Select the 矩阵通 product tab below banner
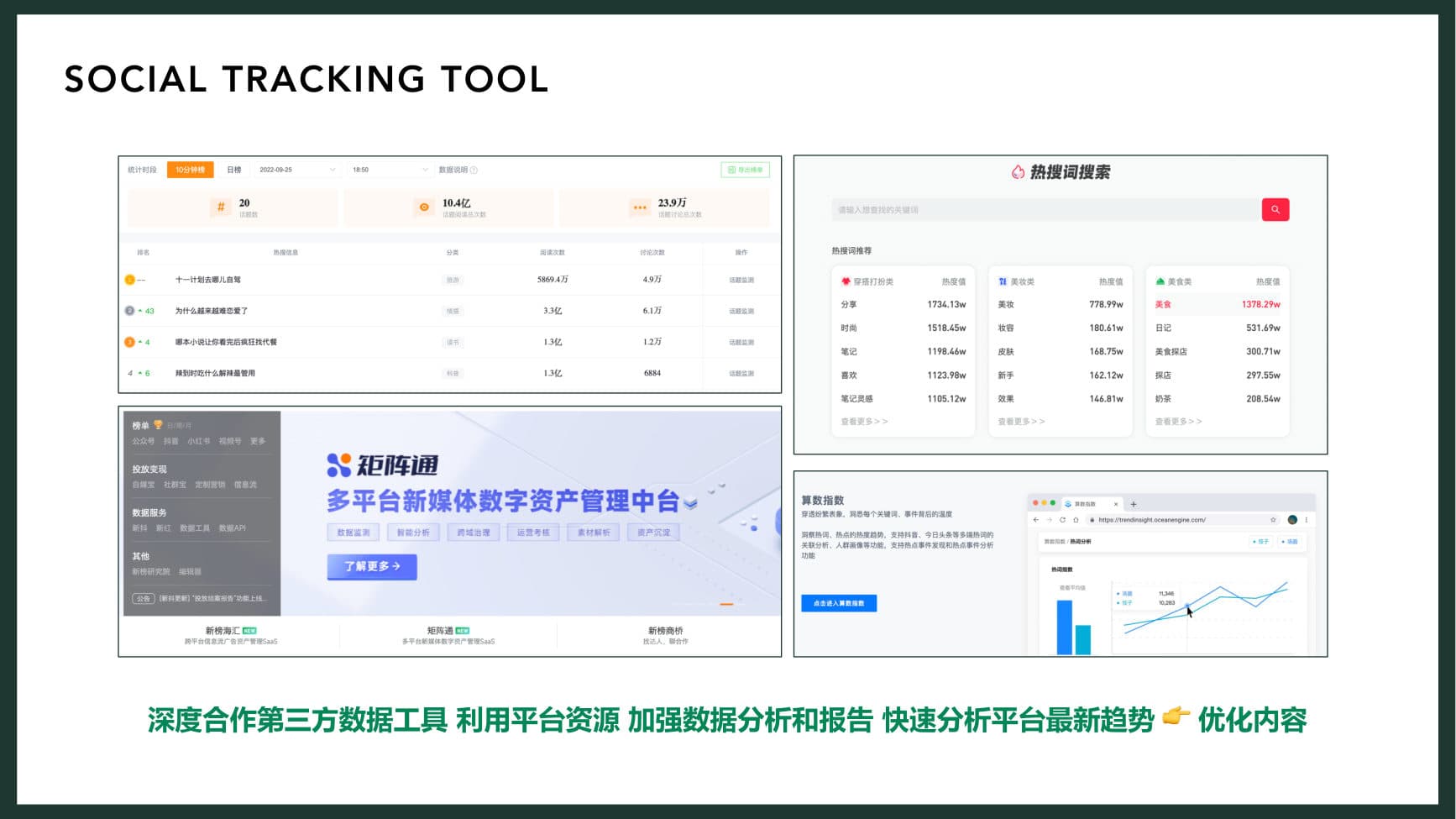Image resolution: width=1456 pixels, height=819 pixels. tap(448, 635)
